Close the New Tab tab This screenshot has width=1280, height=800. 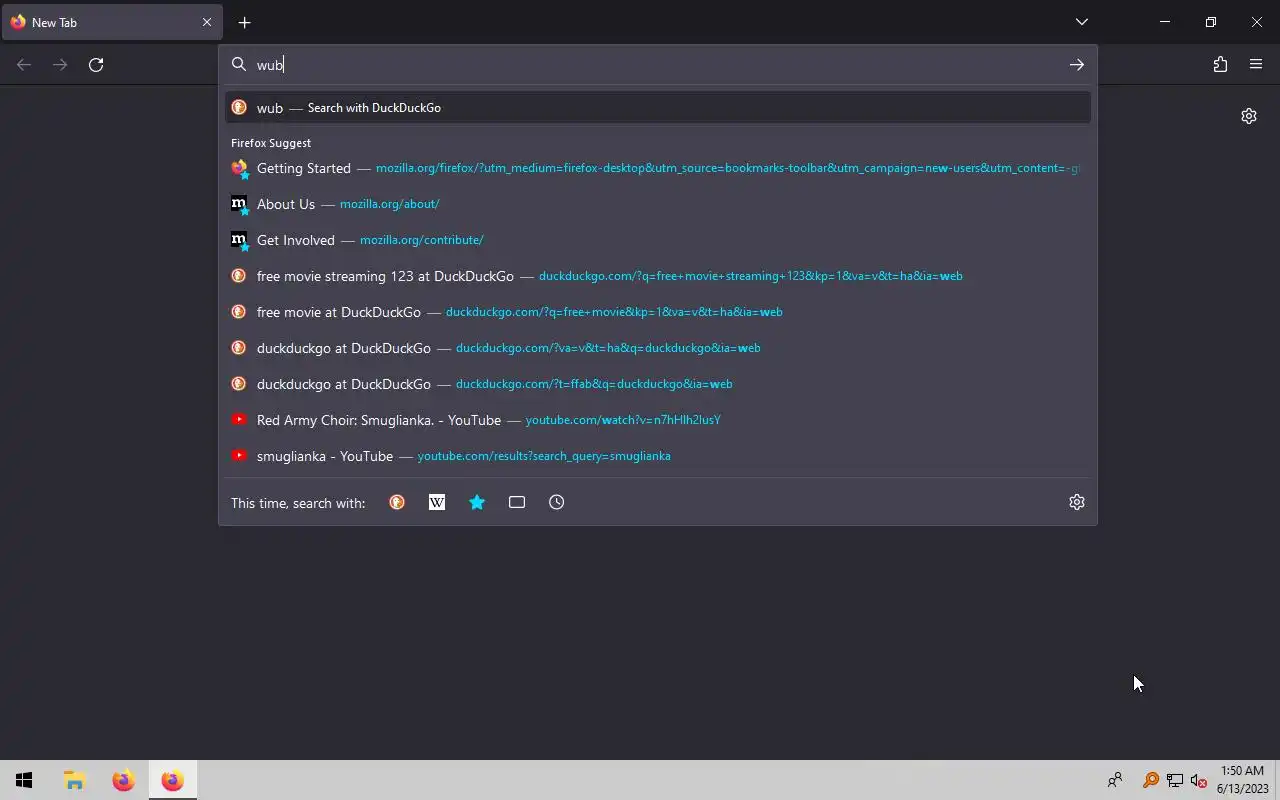(207, 22)
